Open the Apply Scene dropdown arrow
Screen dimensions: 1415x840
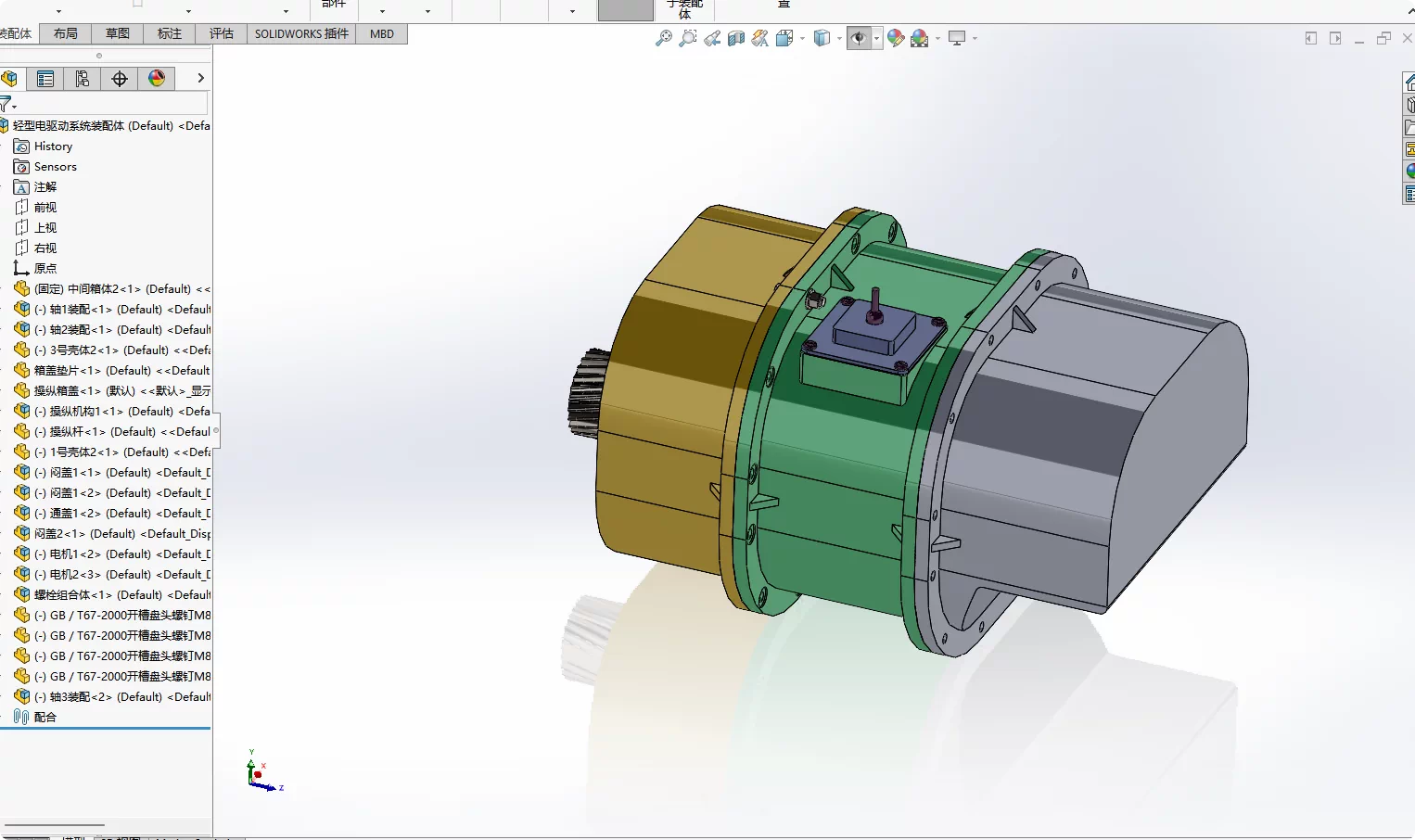click(x=937, y=39)
